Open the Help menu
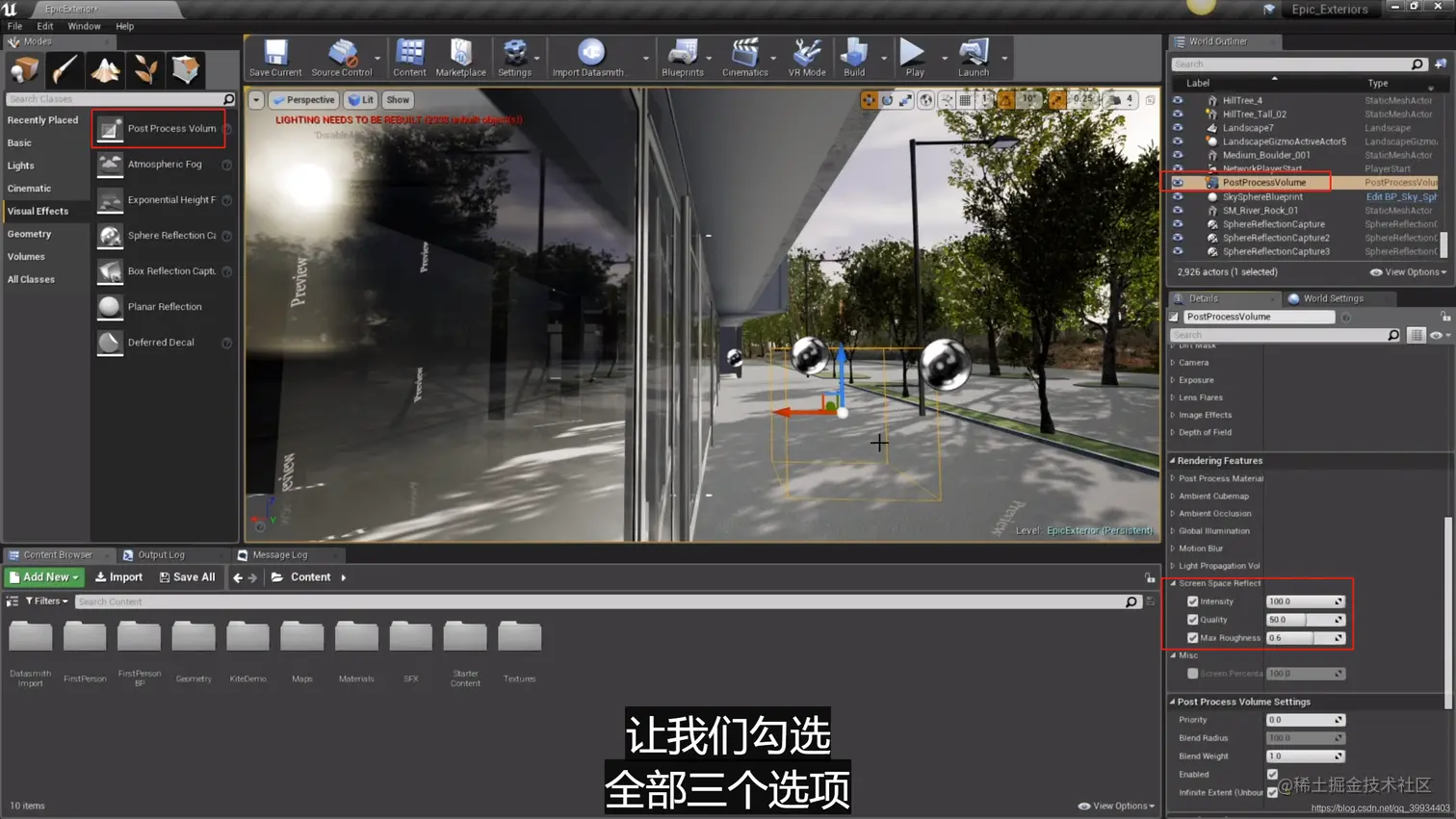 pyautogui.click(x=125, y=26)
